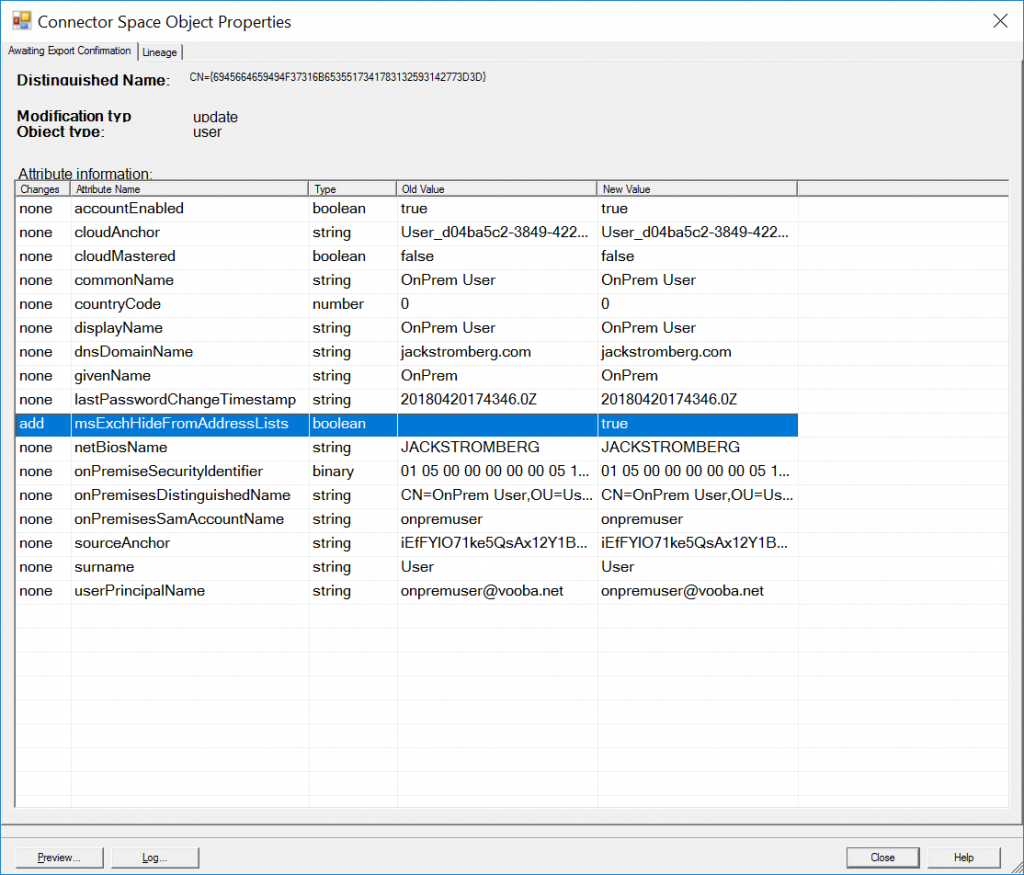Select the cloudAnchor attribute row
Viewport: 1024px width, 875px height.
(x=406, y=232)
